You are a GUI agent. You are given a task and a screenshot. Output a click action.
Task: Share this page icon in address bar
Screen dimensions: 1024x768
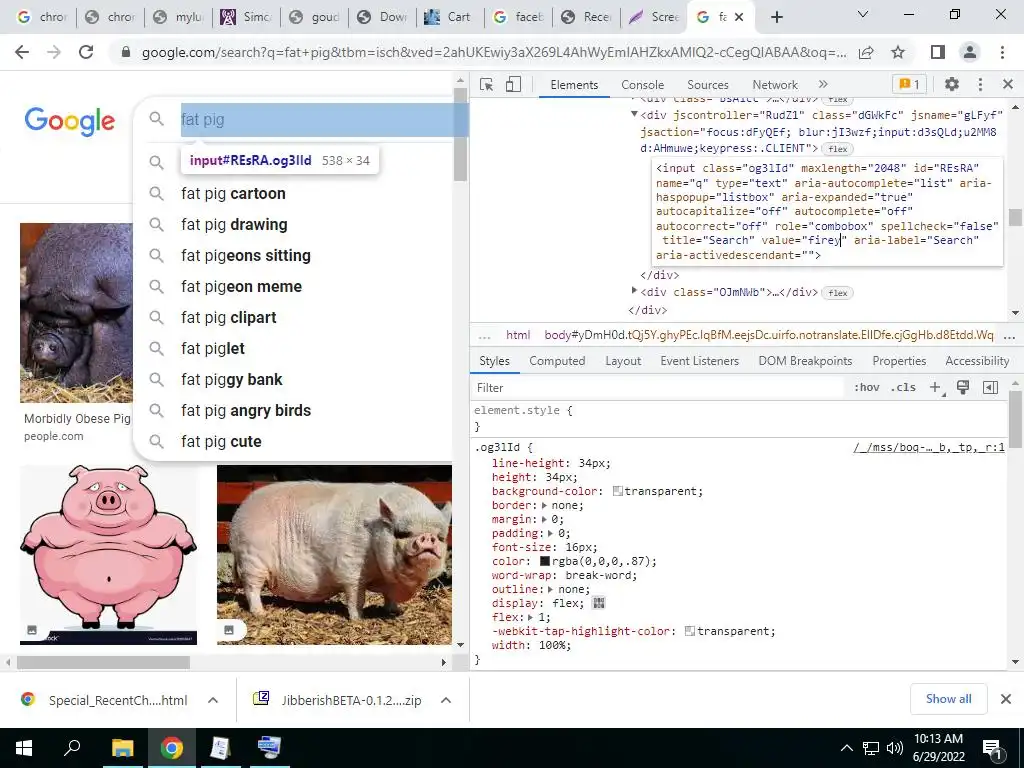(866, 52)
